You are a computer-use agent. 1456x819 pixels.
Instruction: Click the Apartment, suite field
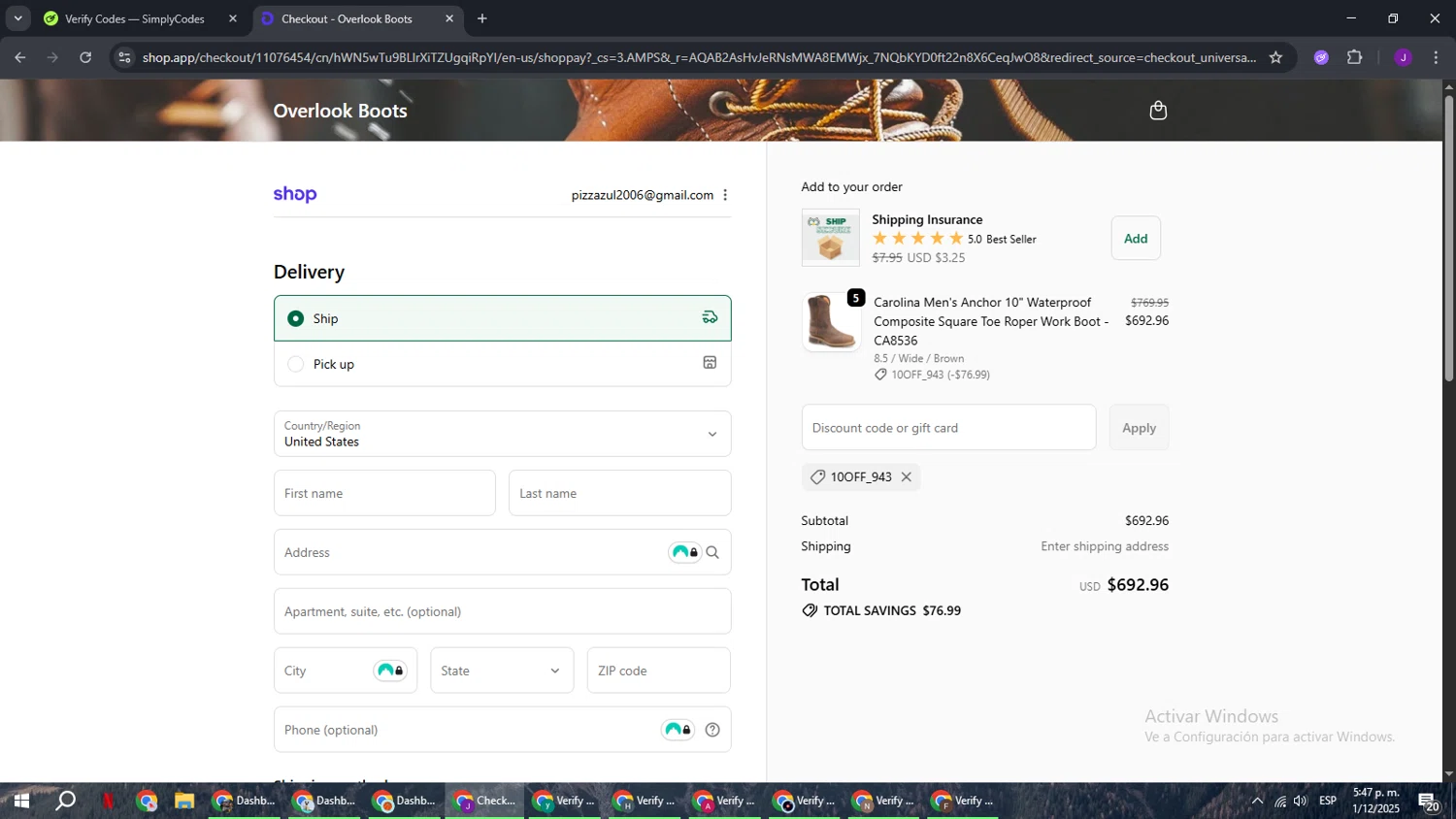[x=503, y=611]
